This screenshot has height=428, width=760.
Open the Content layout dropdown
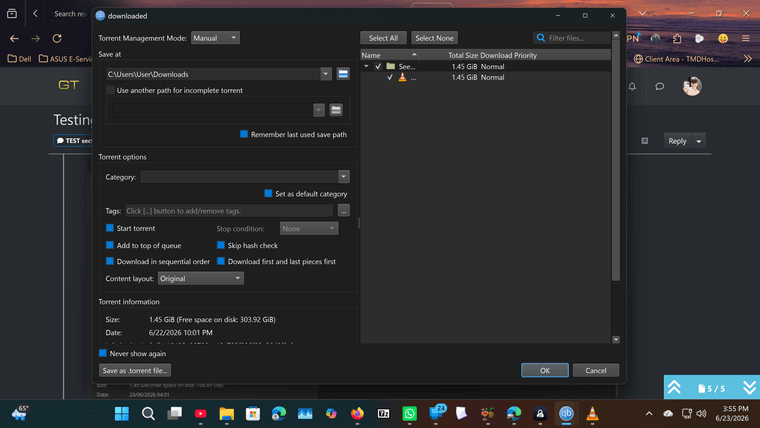point(201,278)
